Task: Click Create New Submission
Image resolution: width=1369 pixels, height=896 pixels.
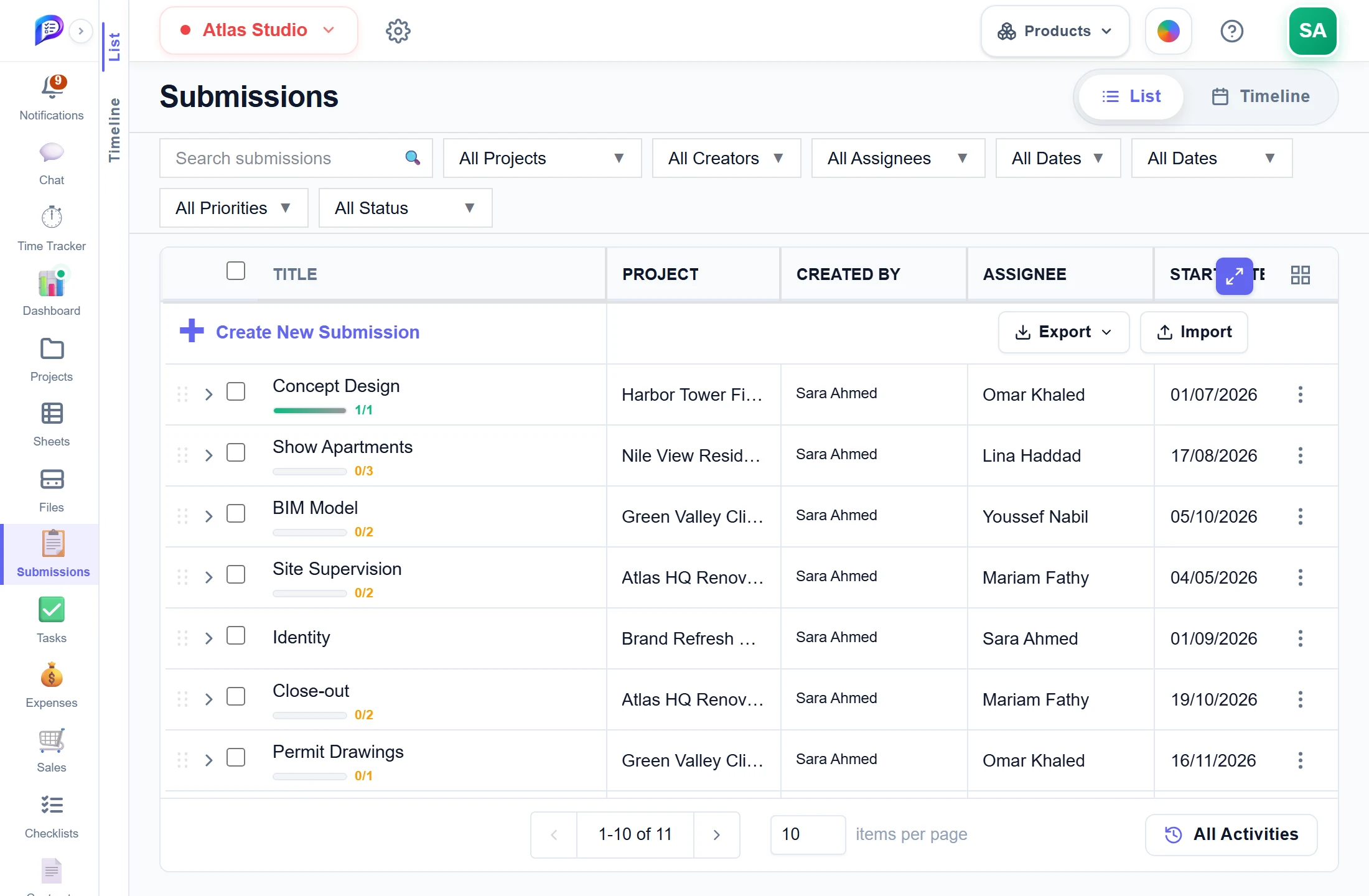Action: tap(300, 332)
